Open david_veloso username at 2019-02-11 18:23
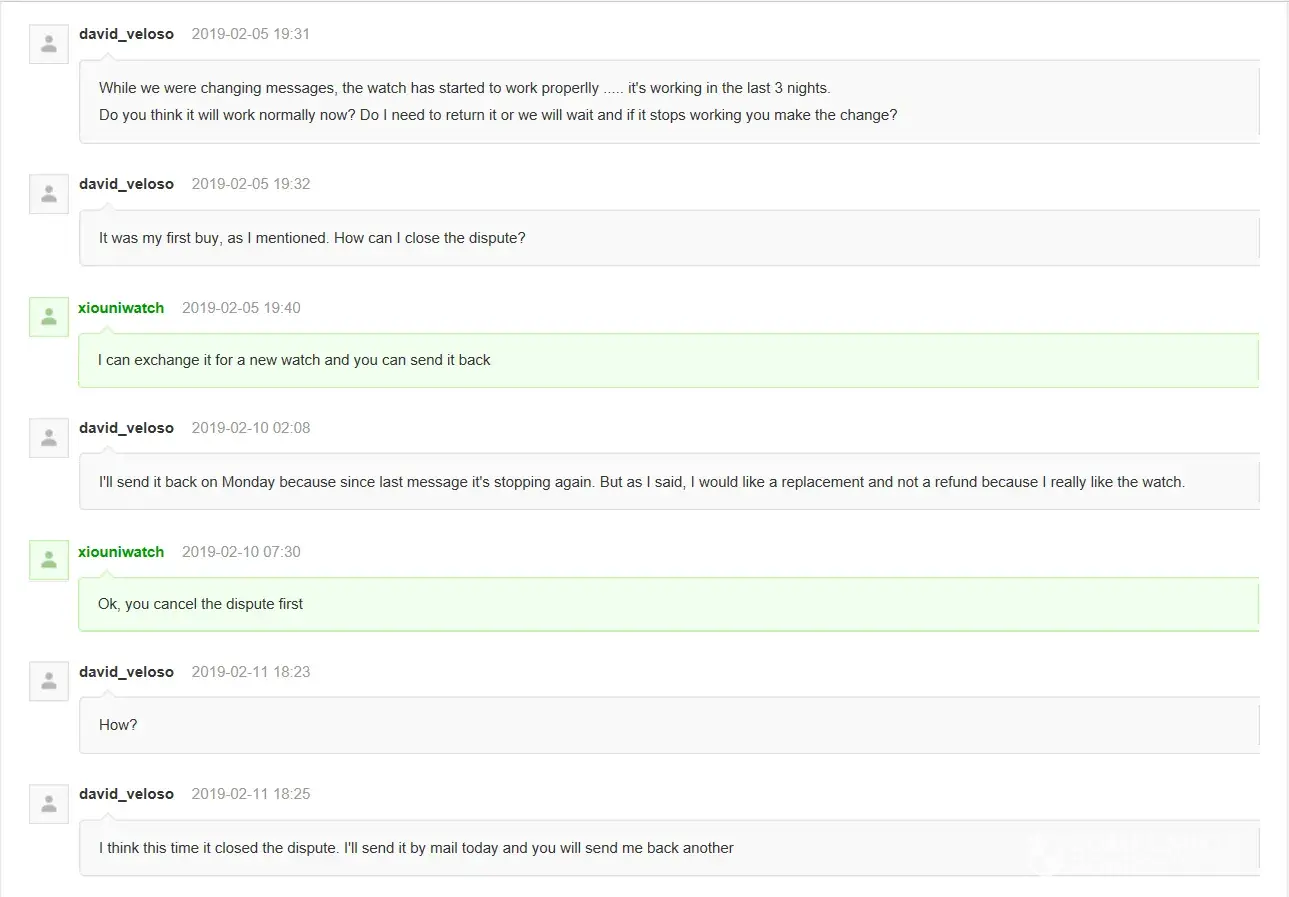Screen dimensions: 1289x897 coord(126,672)
